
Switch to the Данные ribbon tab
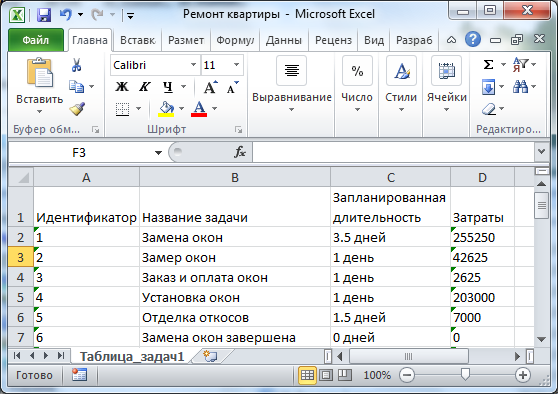point(284,40)
